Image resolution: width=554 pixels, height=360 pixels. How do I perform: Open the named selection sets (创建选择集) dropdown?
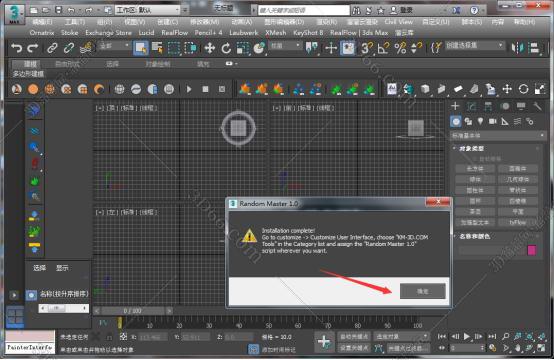[x=474, y=46]
